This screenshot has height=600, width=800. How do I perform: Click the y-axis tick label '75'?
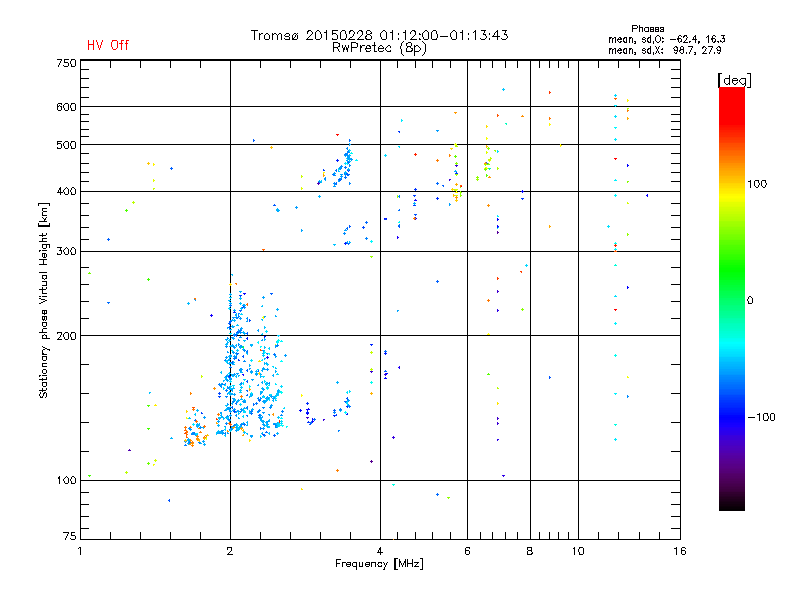(x=70, y=536)
